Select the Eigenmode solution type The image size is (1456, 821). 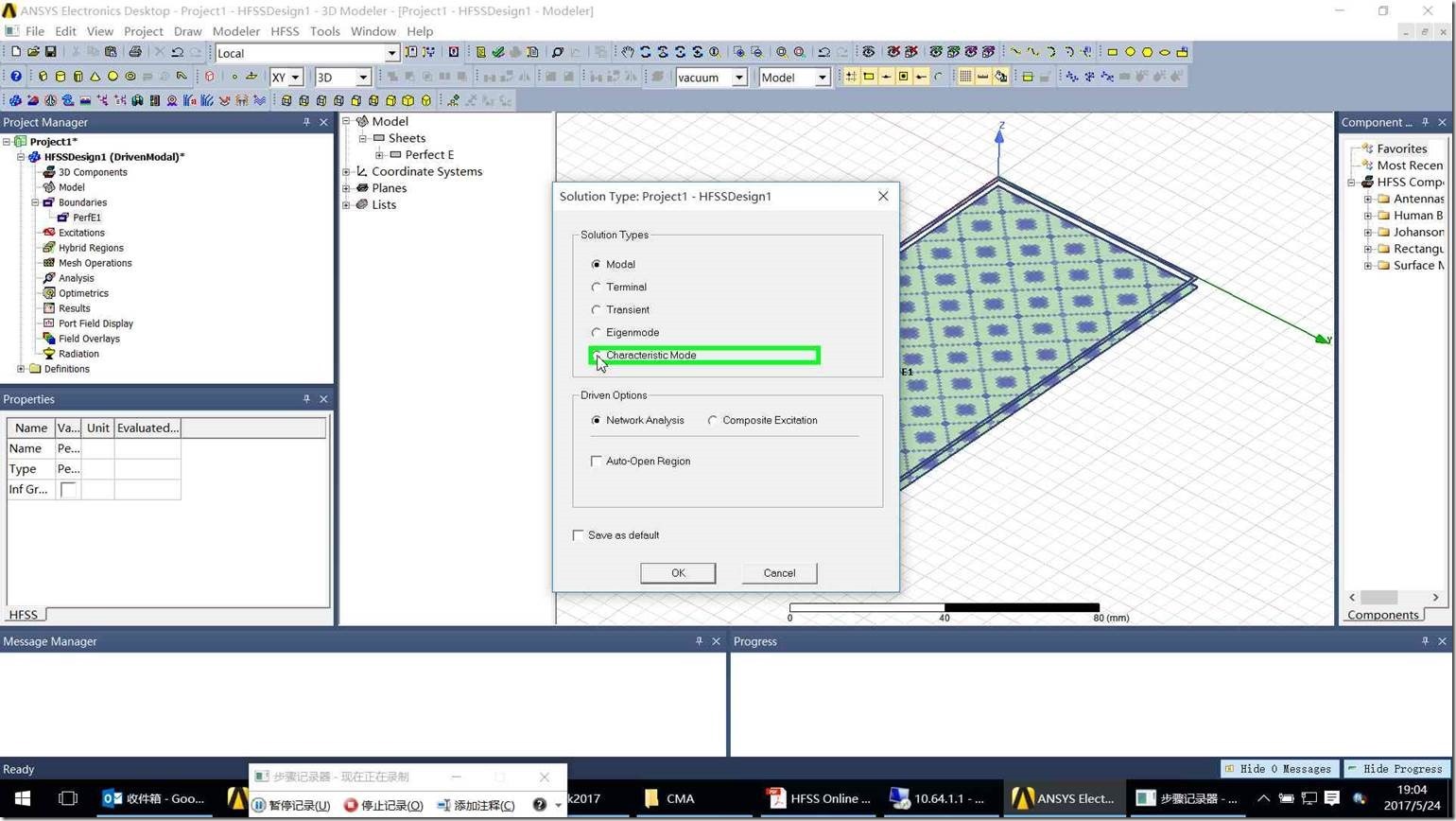[625, 332]
